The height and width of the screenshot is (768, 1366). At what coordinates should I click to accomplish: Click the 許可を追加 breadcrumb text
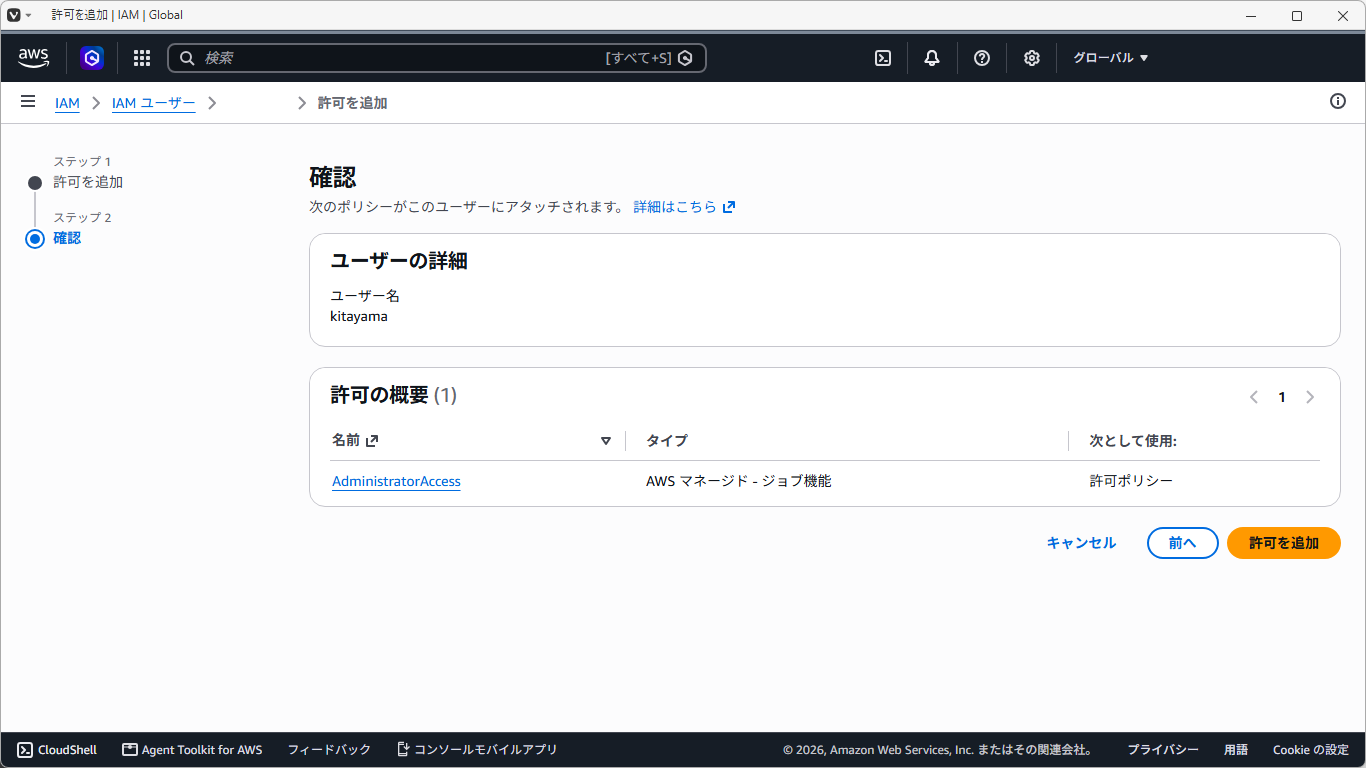tap(353, 103)
